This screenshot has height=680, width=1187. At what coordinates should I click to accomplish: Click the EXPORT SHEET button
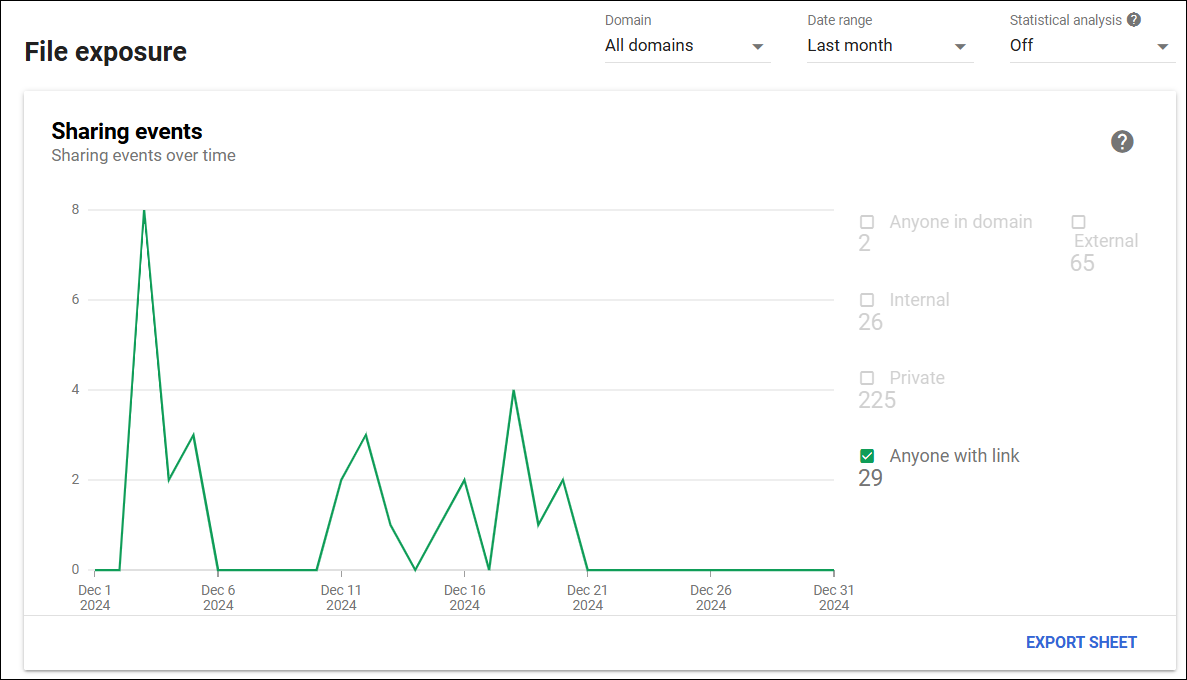click(x=1081, y=642)
